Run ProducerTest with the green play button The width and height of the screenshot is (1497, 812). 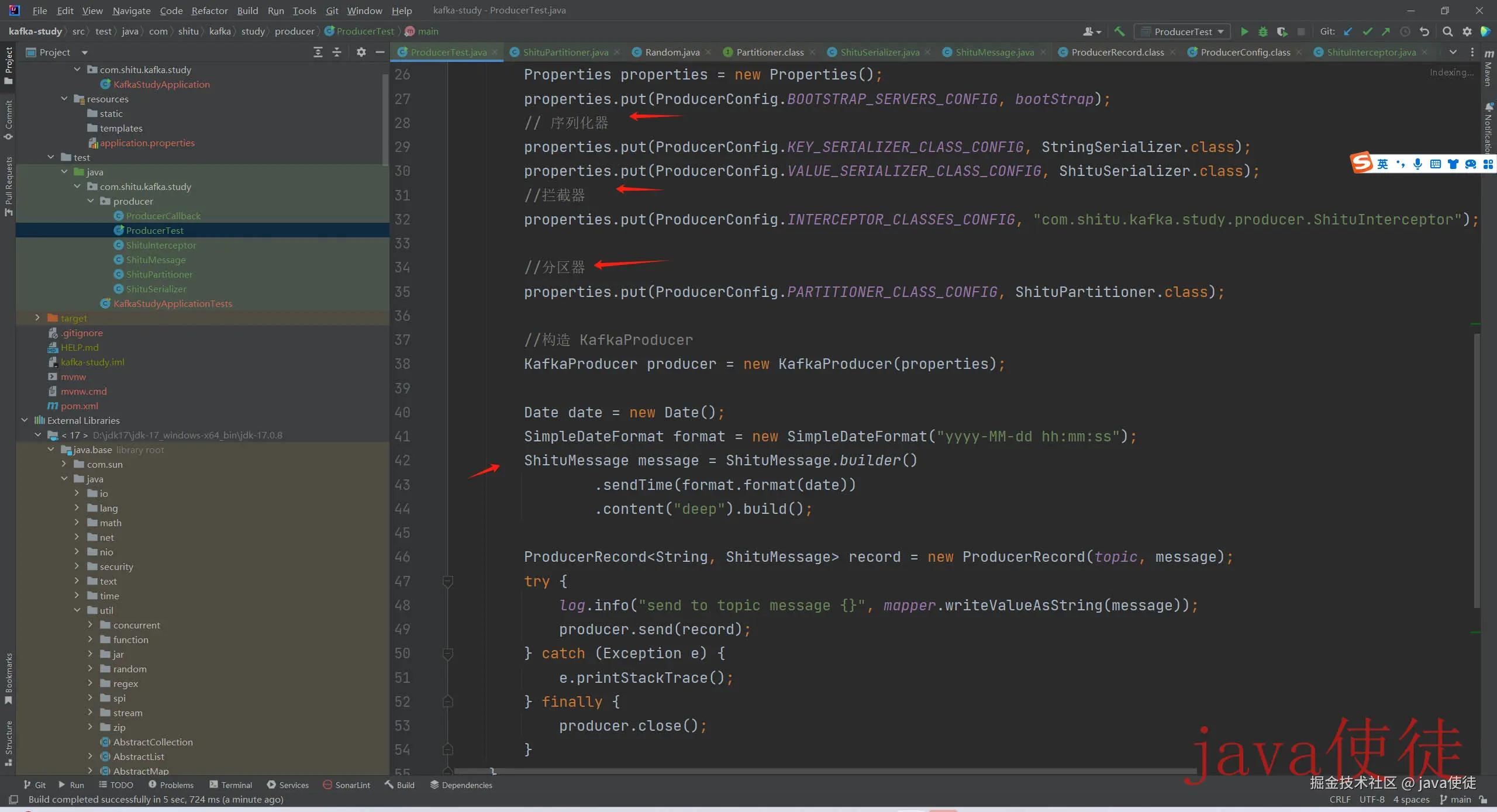(1244, 32)
